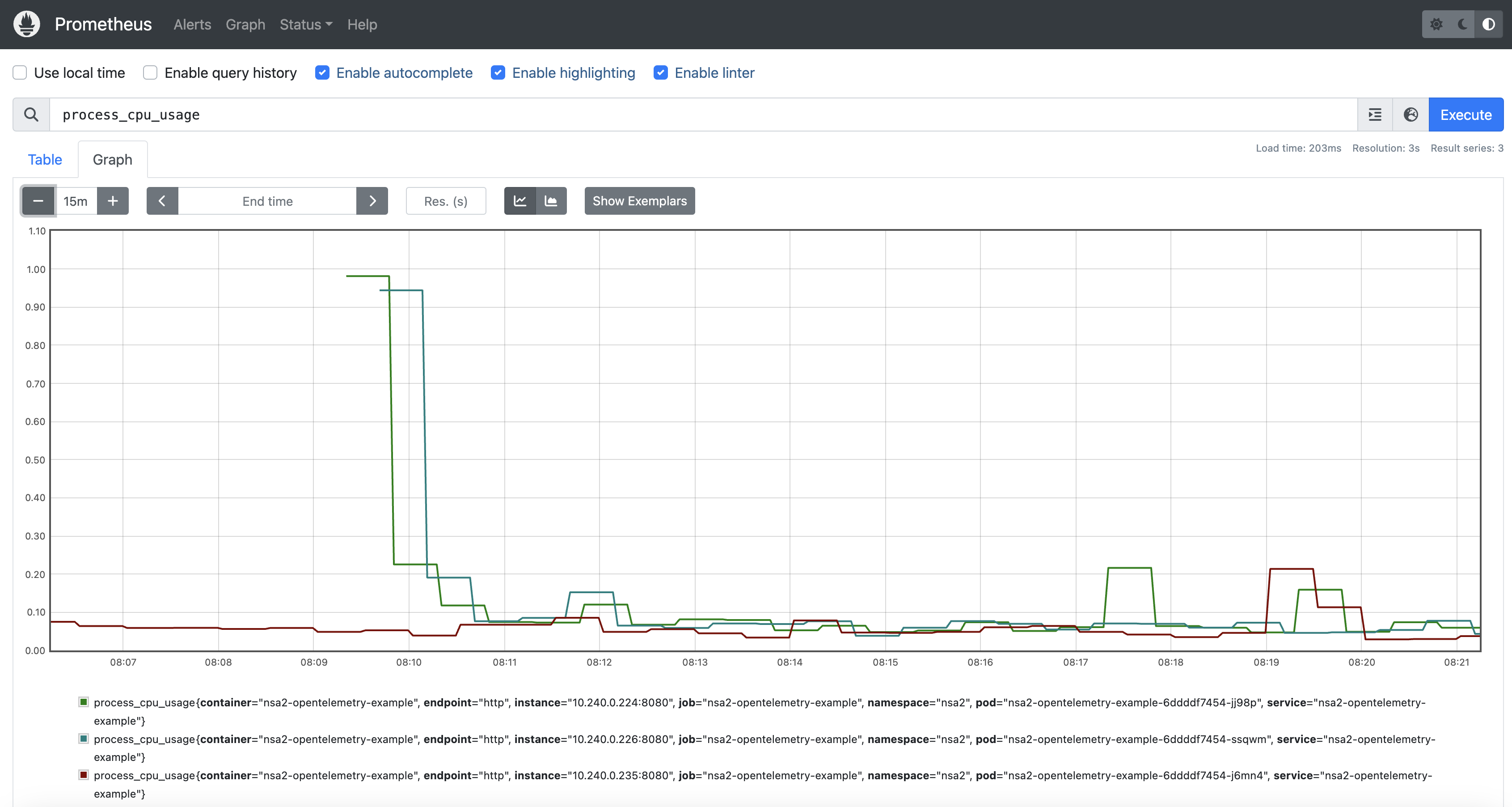Move end time backward with left chevron
1512x807 pixels.
162,201
